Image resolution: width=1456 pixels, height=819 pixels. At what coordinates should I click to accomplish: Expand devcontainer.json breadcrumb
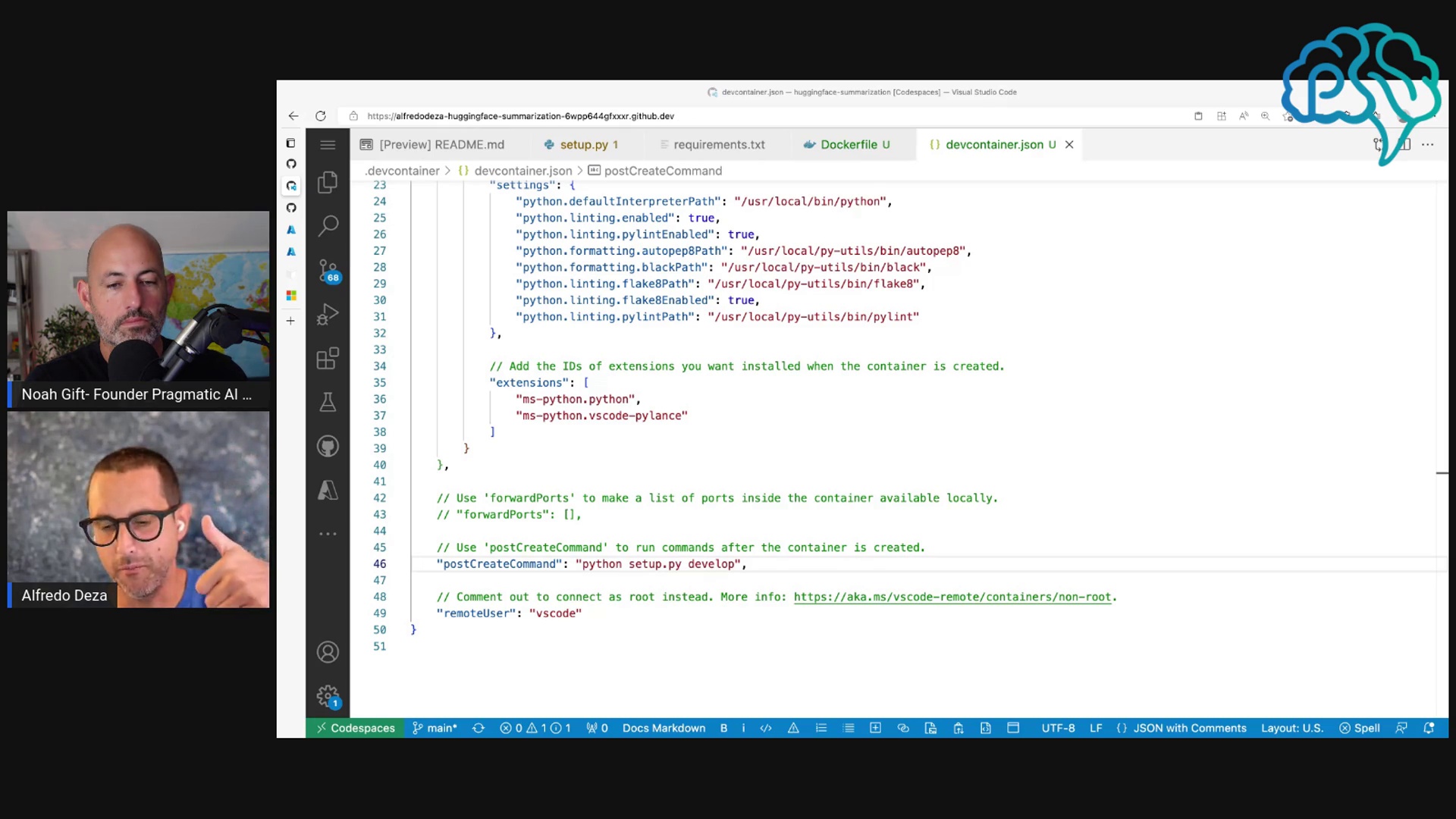pos(516,171)
